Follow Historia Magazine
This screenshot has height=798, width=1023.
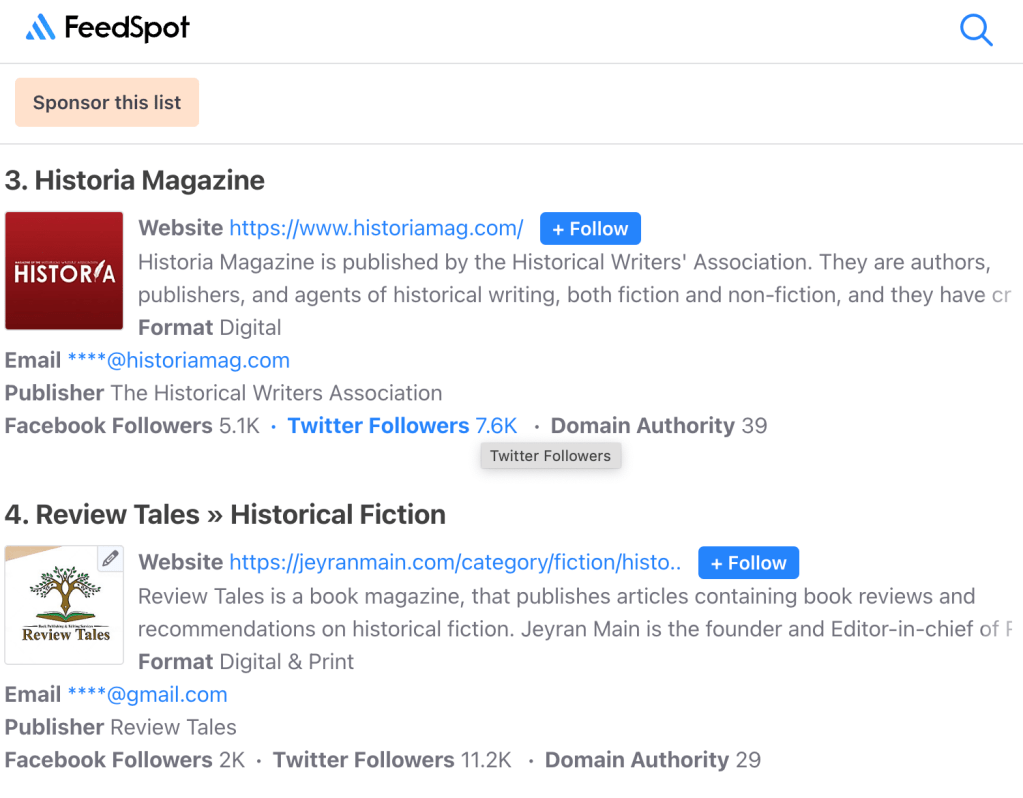click(590, 229)
